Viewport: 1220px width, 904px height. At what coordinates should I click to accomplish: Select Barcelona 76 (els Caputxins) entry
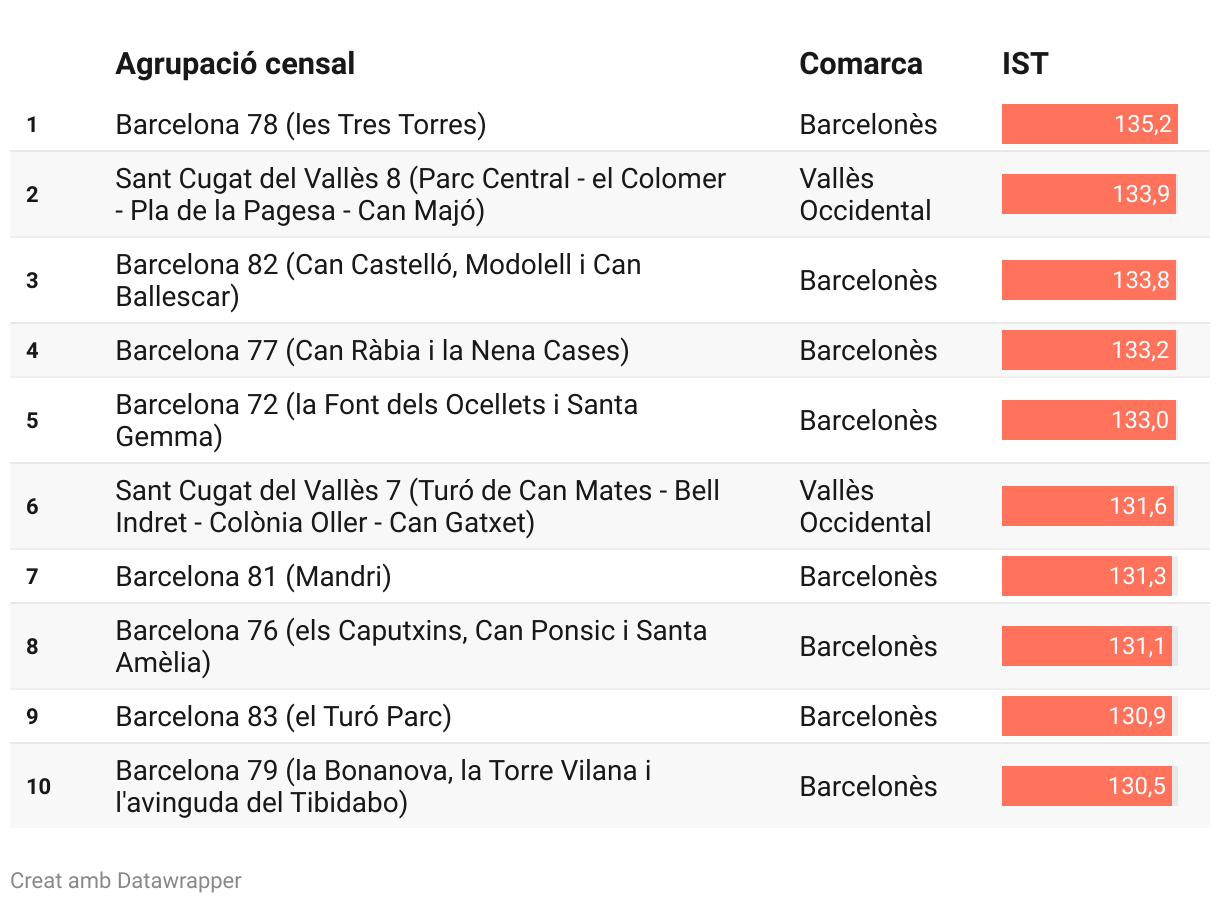tap(411, 646)
